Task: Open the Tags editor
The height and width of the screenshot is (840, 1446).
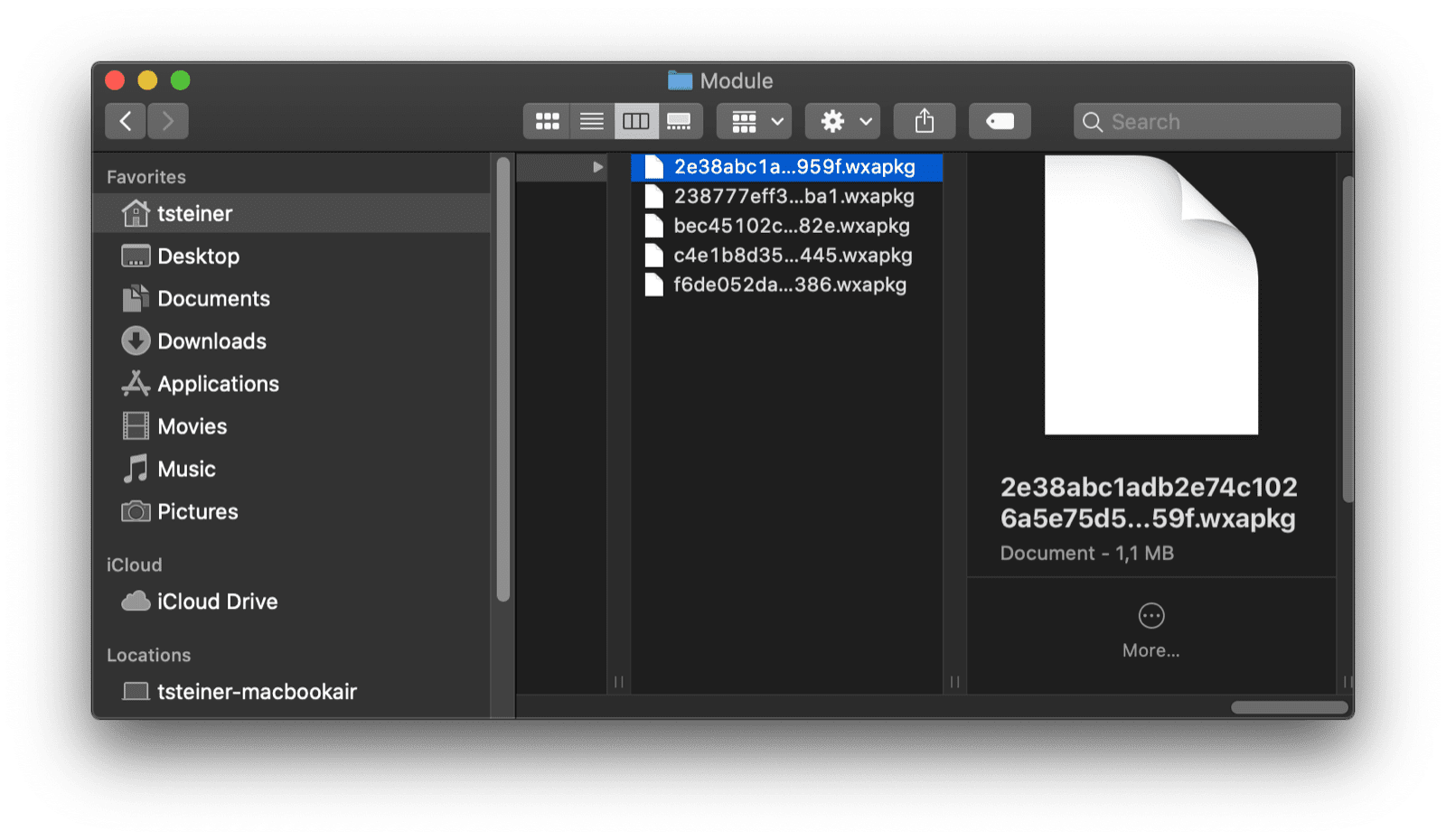Action: (1000, 120)
